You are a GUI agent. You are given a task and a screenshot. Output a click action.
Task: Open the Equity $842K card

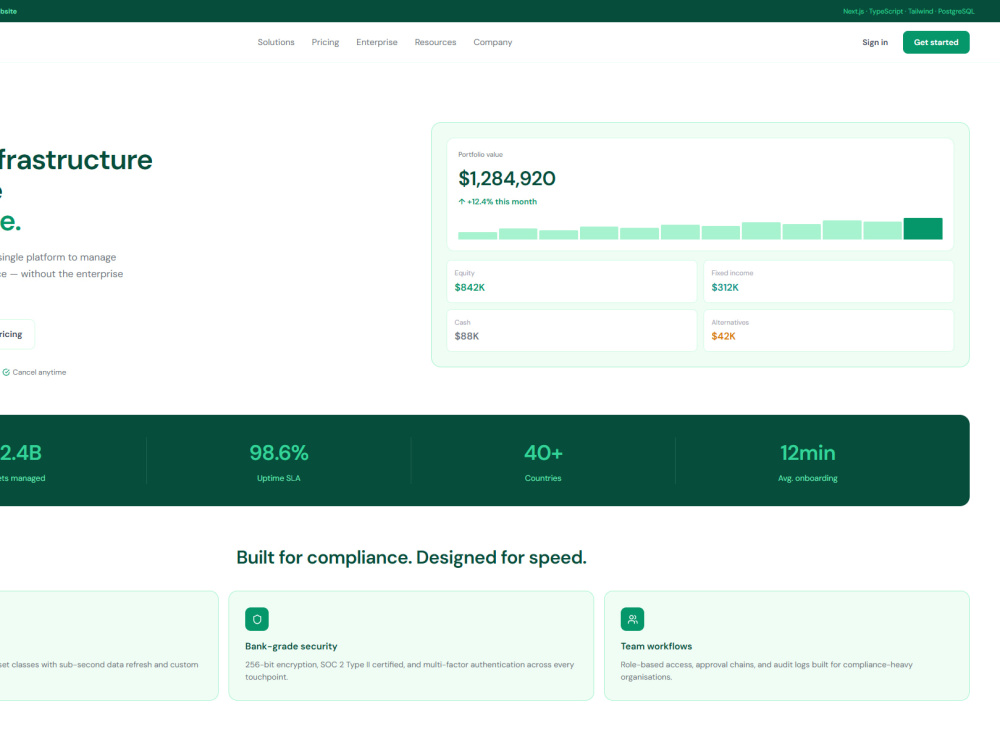[x=571, y=281]
